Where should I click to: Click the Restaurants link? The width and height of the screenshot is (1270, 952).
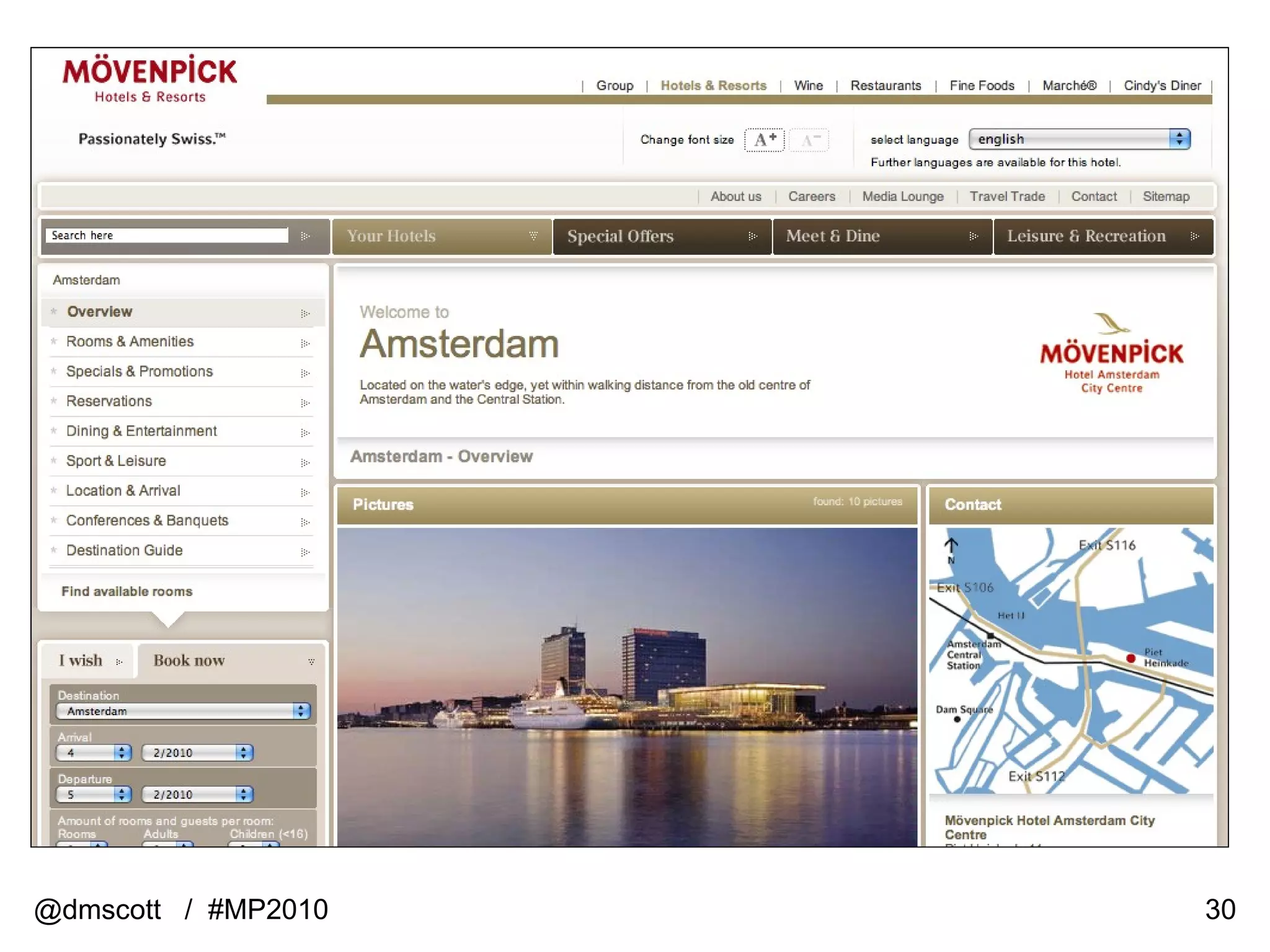(886, 86)
